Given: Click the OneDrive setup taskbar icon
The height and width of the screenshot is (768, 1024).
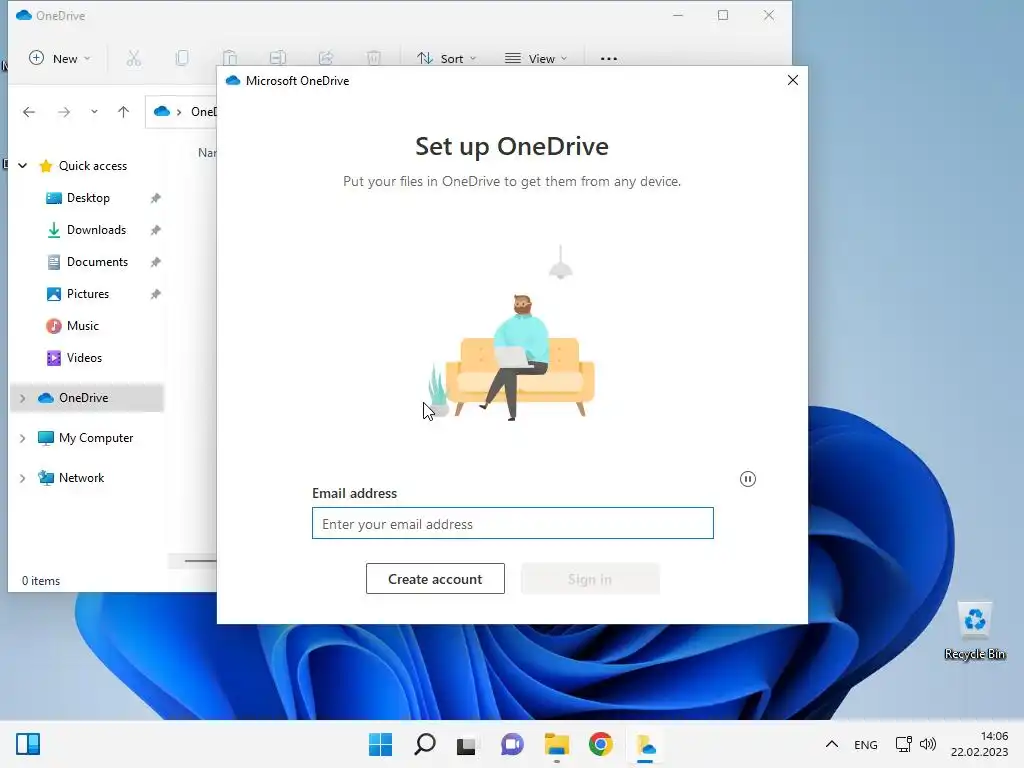Looking at the screenshot, I should point(645,744).
